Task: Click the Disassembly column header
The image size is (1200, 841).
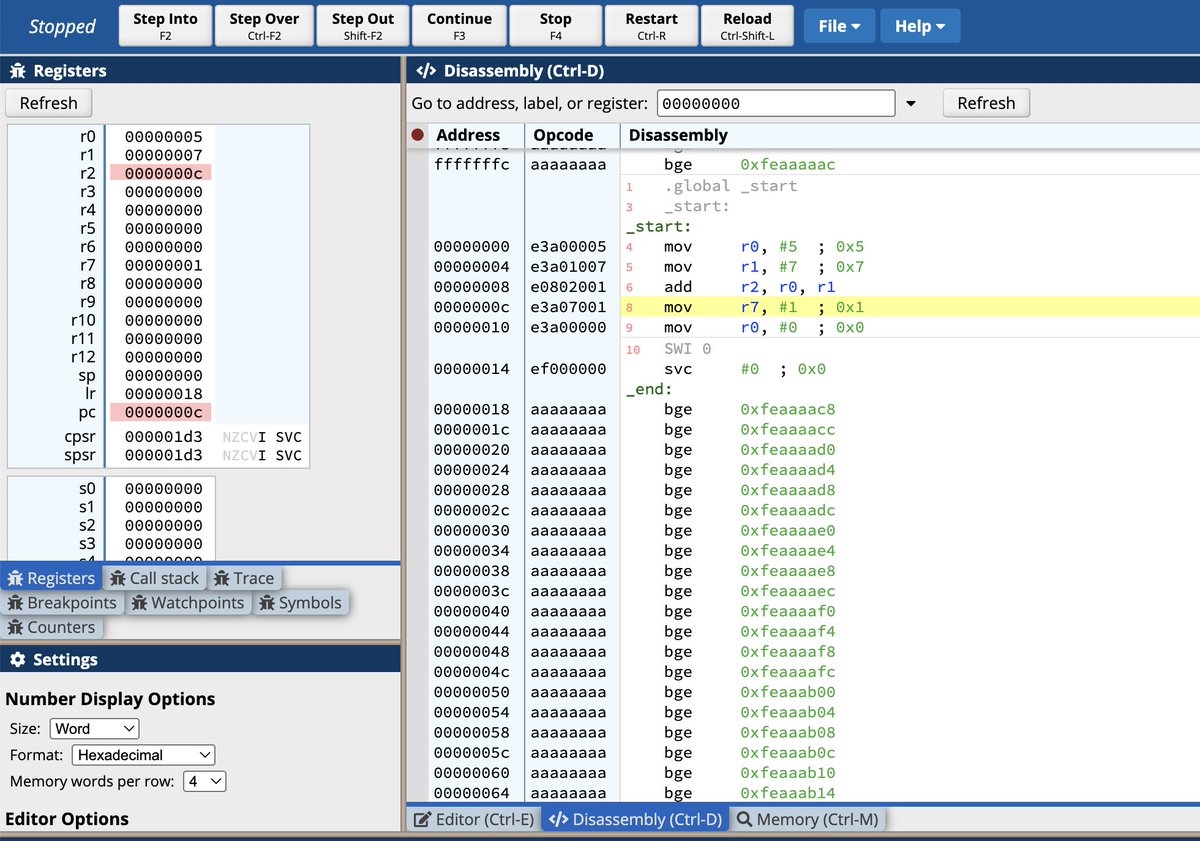Action: pos(678,135)
